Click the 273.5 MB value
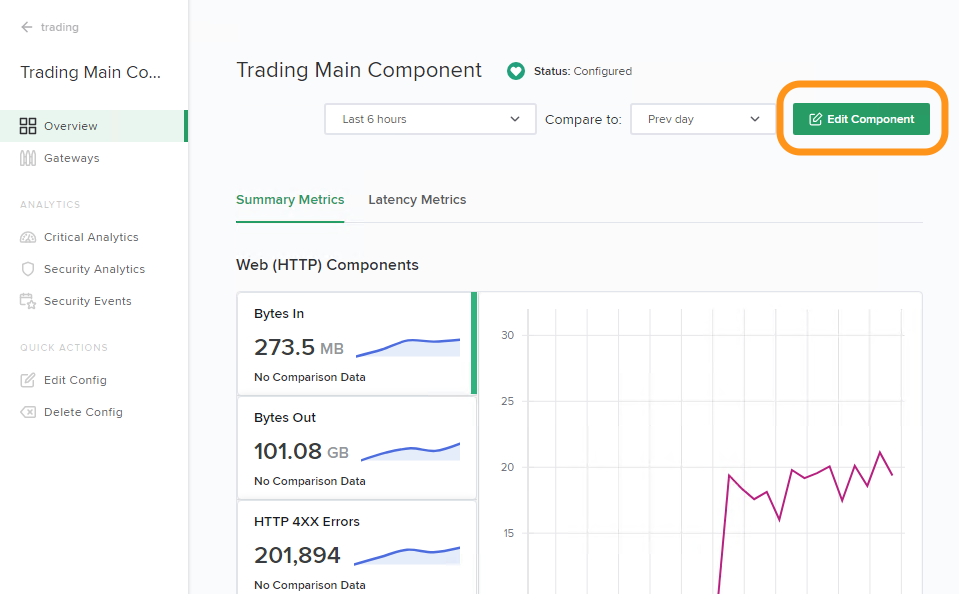The height and width of the screenshot is (594, 959). pyautogui.click(x=298, y=347)
